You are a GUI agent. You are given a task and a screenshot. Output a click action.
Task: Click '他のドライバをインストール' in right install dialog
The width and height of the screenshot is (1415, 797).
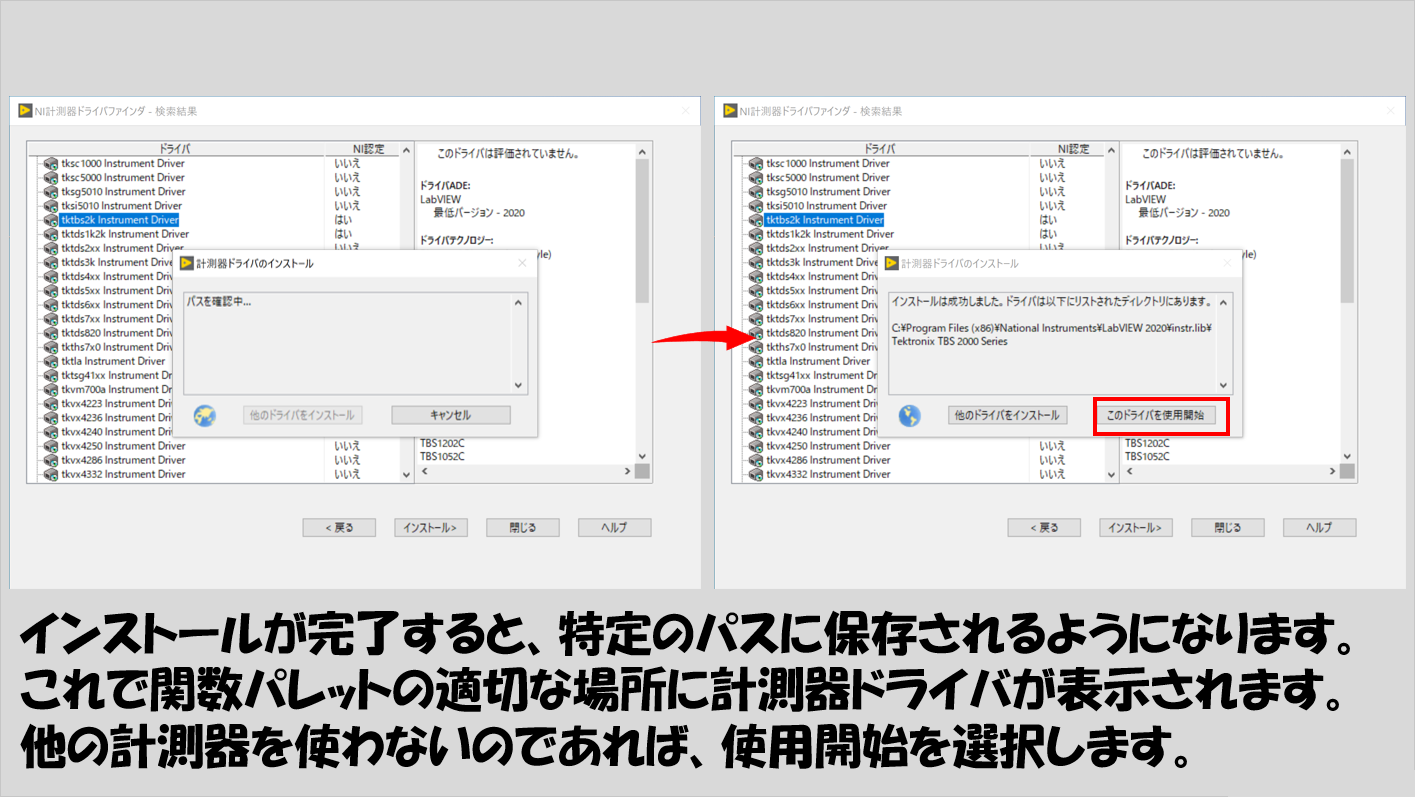(x=1007, y=415)
